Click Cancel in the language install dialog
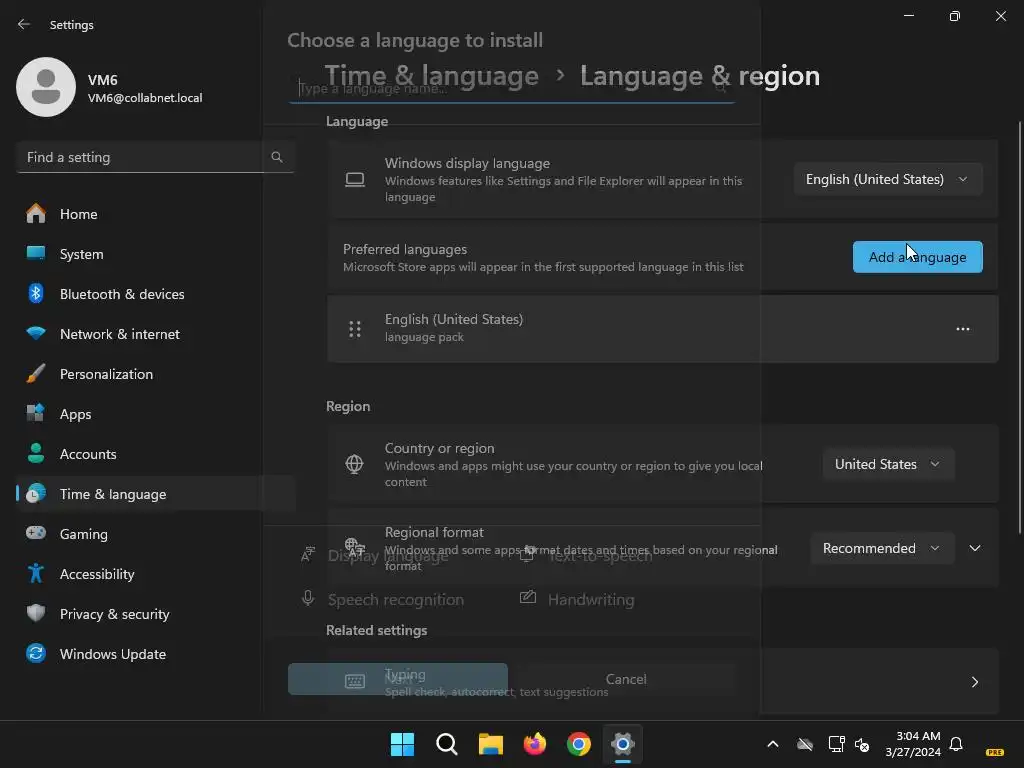The width and height of the screenshot is (1024, 768). coord(626,679)
